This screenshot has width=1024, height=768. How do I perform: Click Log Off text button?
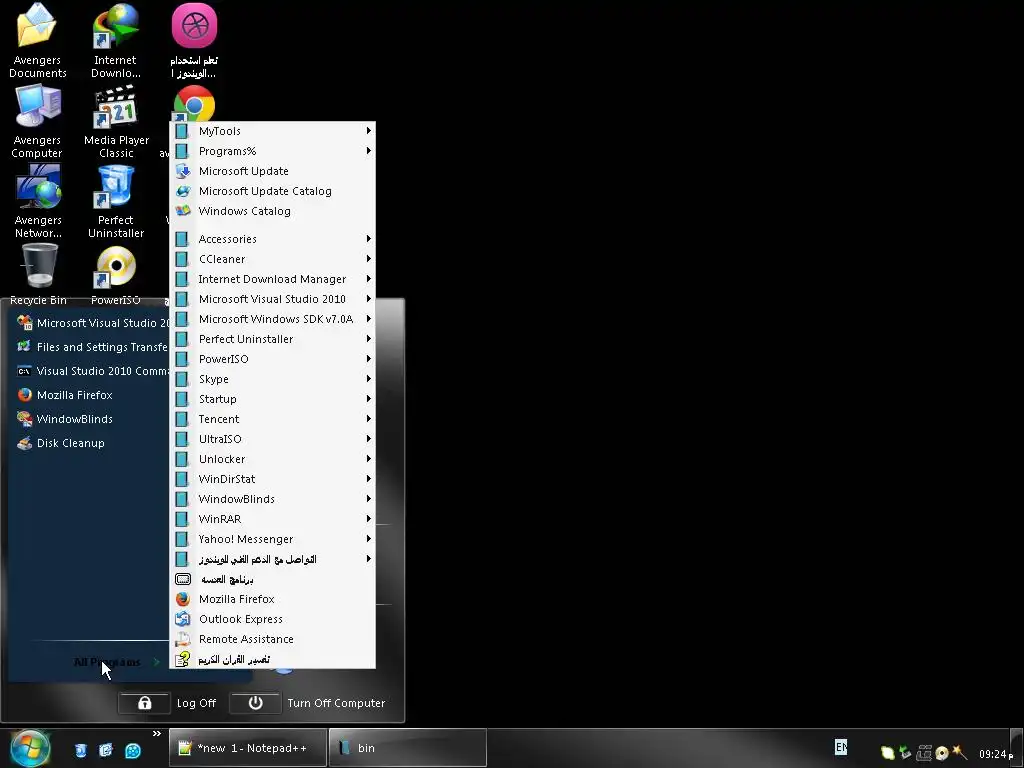(196, 703)
